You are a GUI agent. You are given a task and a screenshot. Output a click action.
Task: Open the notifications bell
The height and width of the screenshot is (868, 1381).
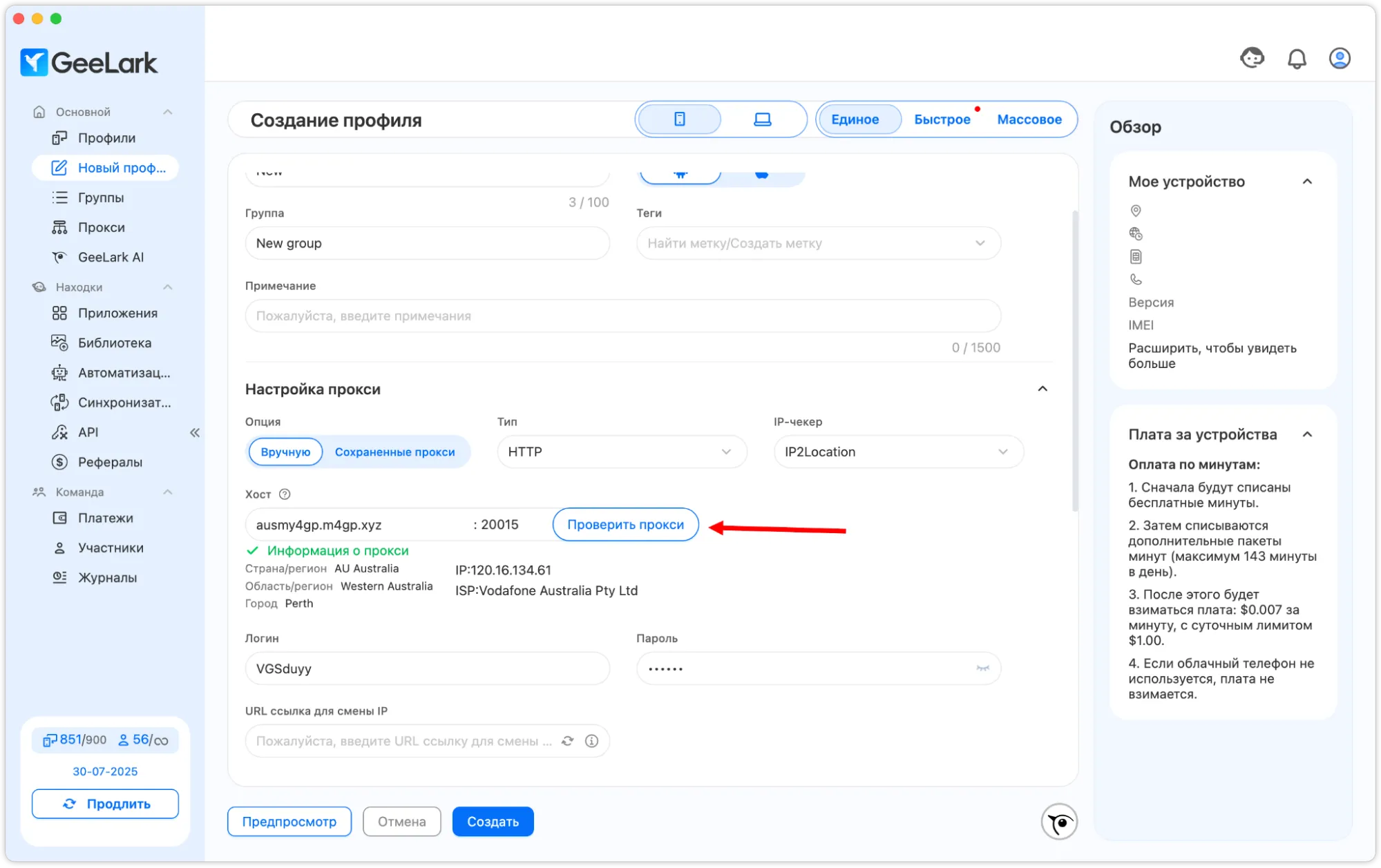click(1297, 59)
